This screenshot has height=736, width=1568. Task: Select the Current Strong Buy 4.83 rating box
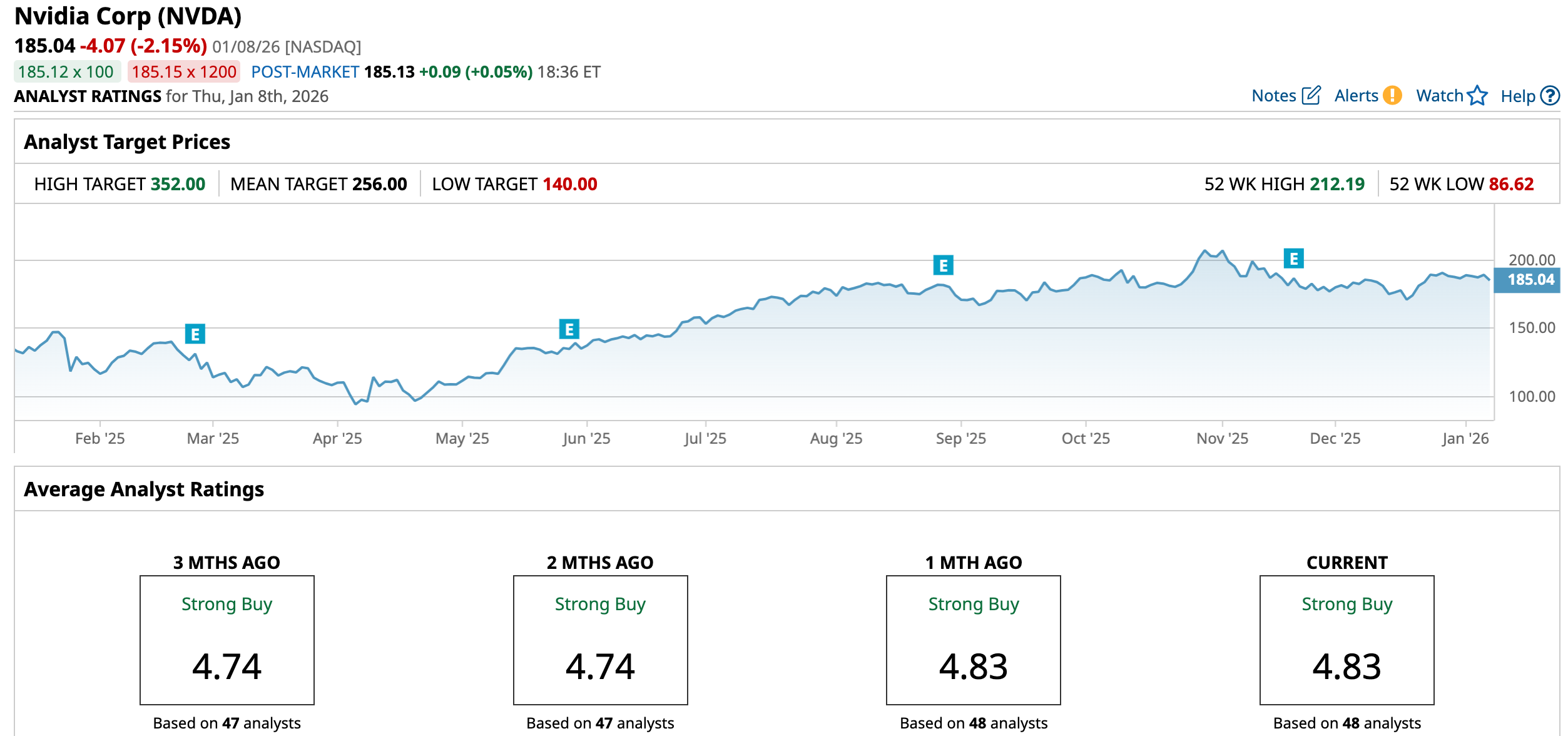(x=1347, y=640)
